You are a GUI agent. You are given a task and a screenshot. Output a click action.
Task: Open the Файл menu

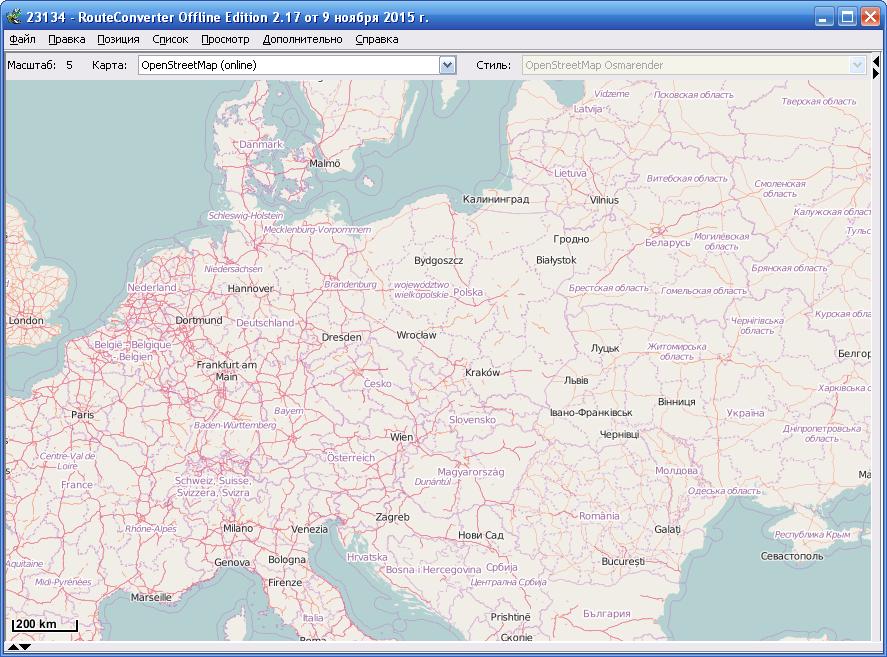pos(23,40)
